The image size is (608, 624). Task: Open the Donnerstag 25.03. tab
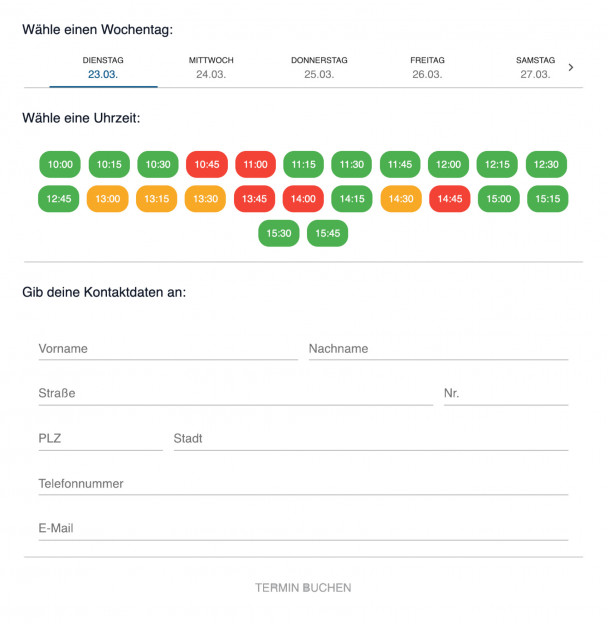[319, 67]
